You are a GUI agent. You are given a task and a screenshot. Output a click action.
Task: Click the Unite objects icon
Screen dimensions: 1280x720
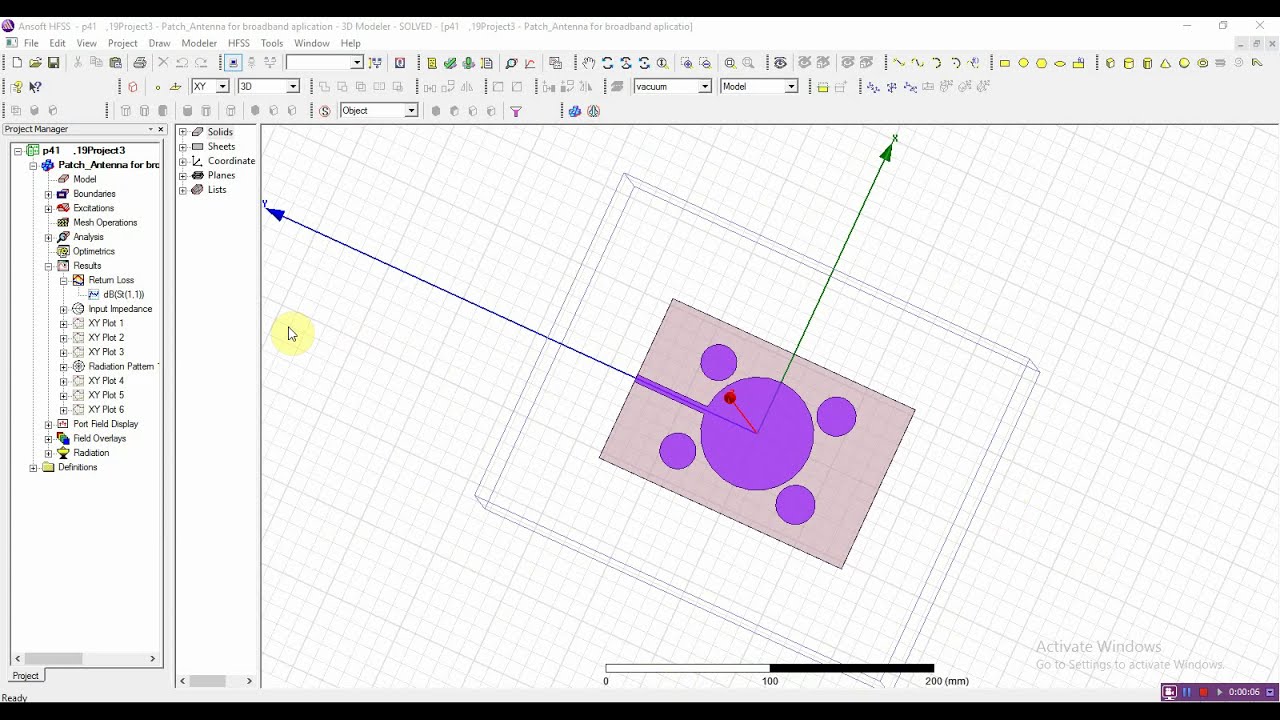pos(325,87)
